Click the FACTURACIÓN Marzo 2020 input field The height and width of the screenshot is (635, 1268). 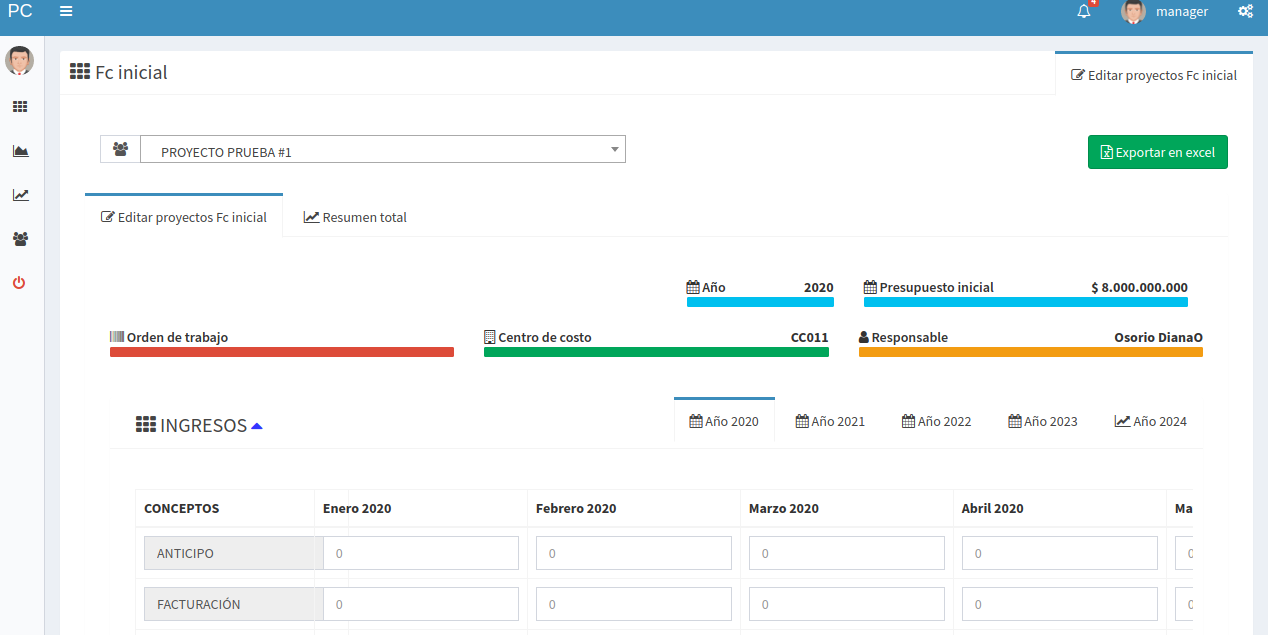tap(847, 604)
